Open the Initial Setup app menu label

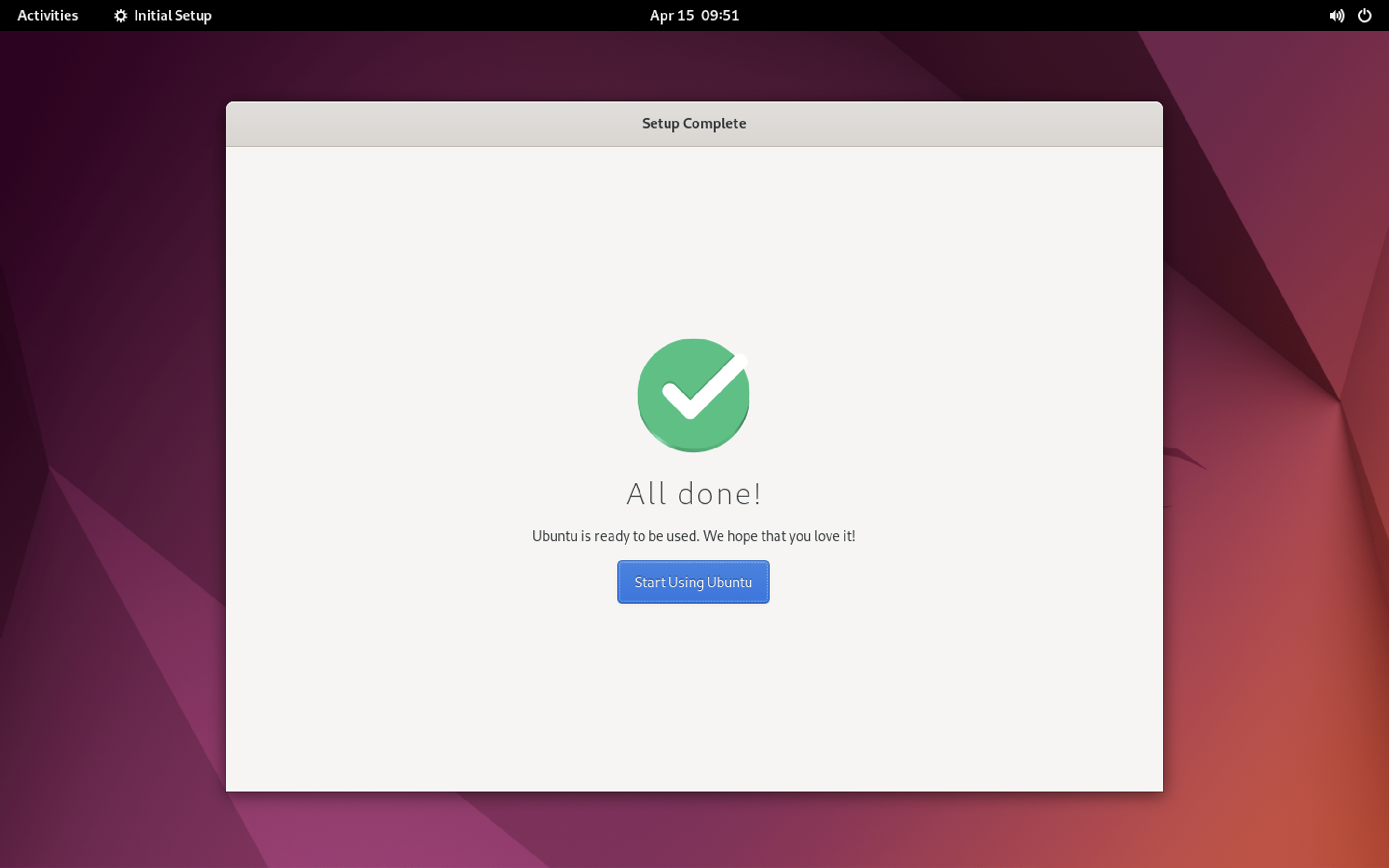[172, 15]
